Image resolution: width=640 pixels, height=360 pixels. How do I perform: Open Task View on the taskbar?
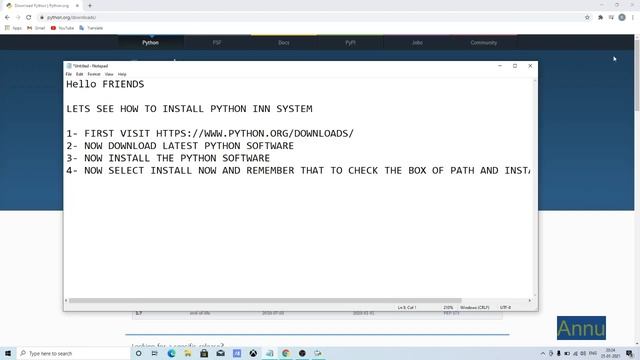pyautogui.click(x=155, y=353)
